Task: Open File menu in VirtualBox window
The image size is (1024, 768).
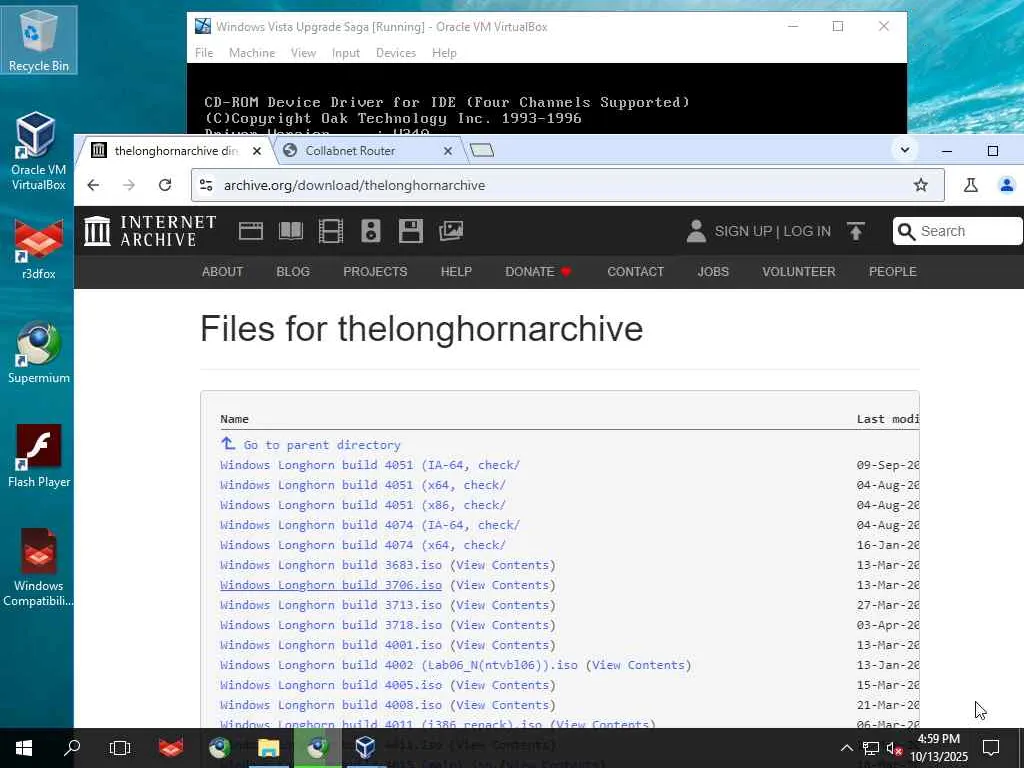Action: click(204, 53)
